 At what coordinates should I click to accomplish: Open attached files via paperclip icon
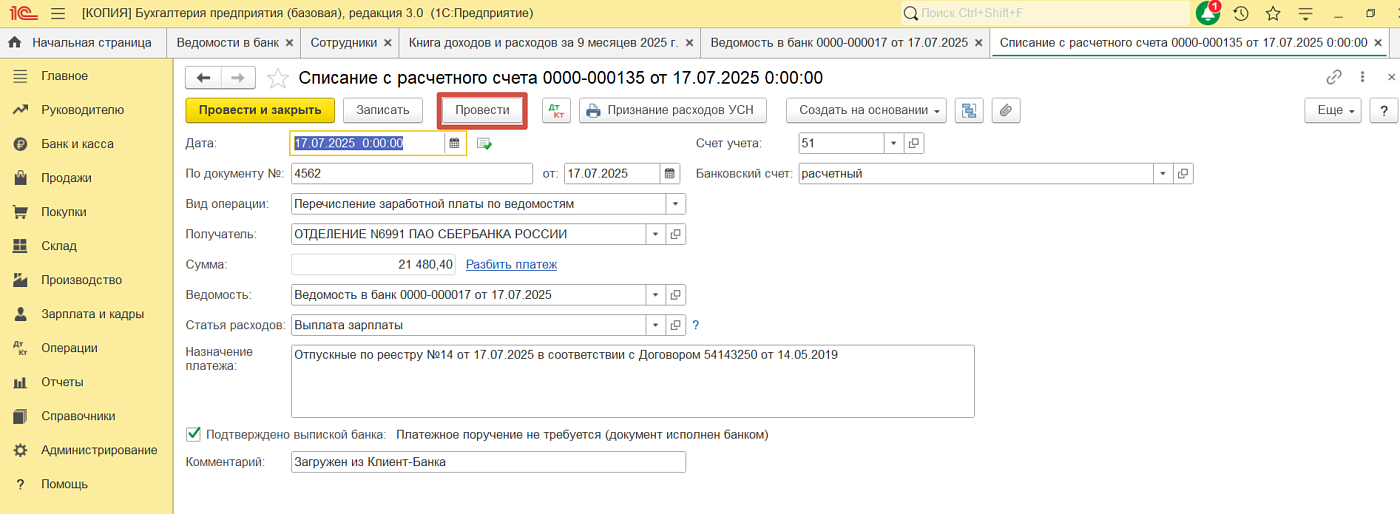(1005, 110)
